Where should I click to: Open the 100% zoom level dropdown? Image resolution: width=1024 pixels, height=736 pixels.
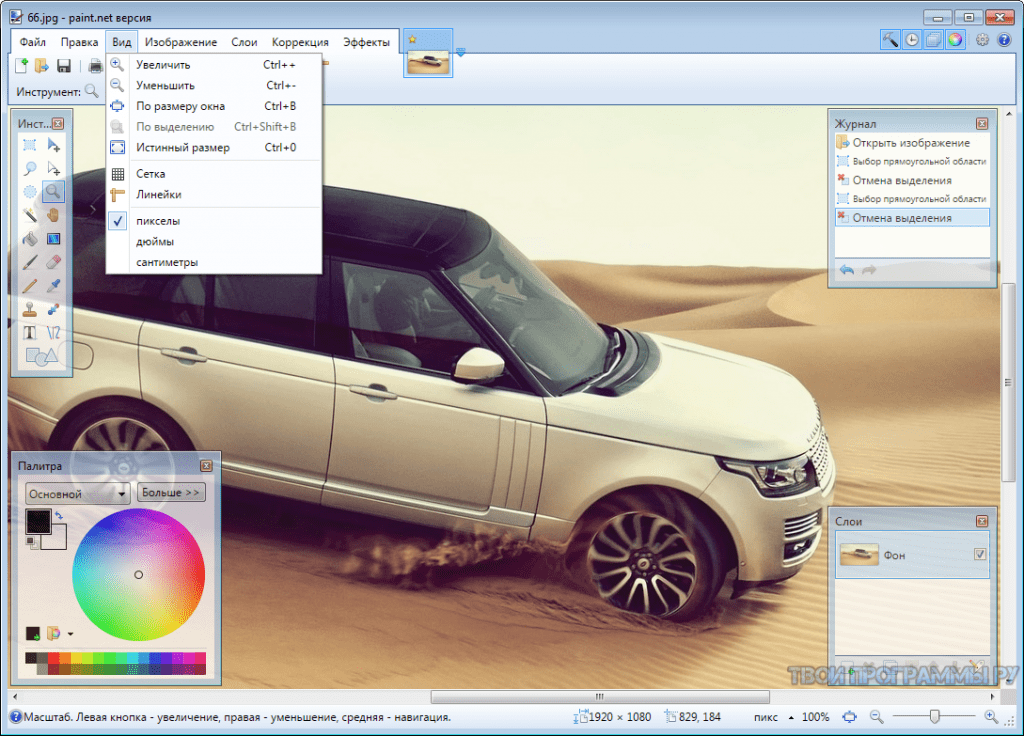(816, 716)
